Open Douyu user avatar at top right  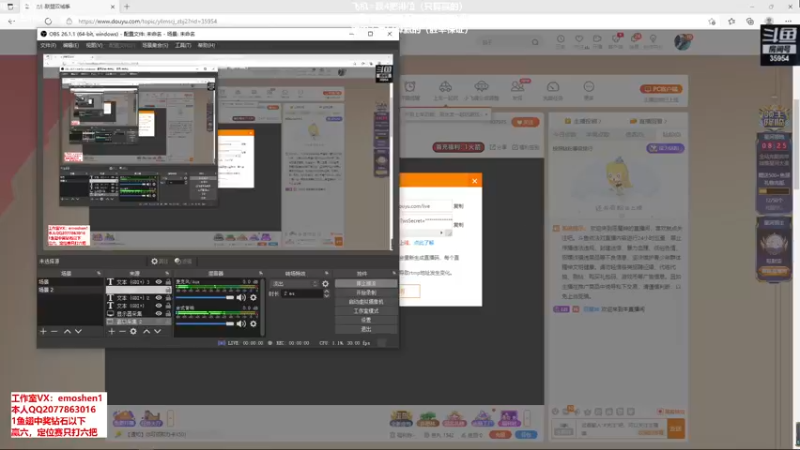682,42
